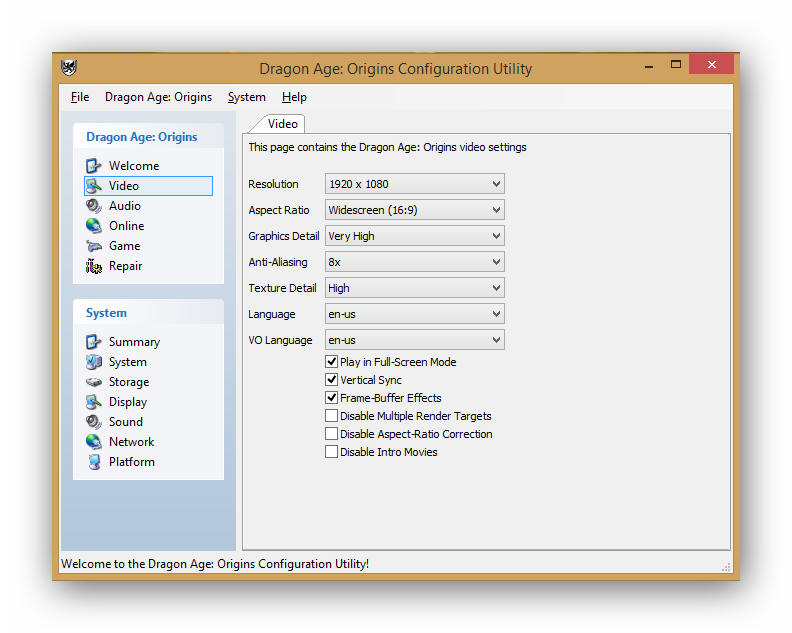Image resolution: width=792 pixels, height=633 pixels.
Task: Click the Platform icon
Action: click(x=93, y=462)
